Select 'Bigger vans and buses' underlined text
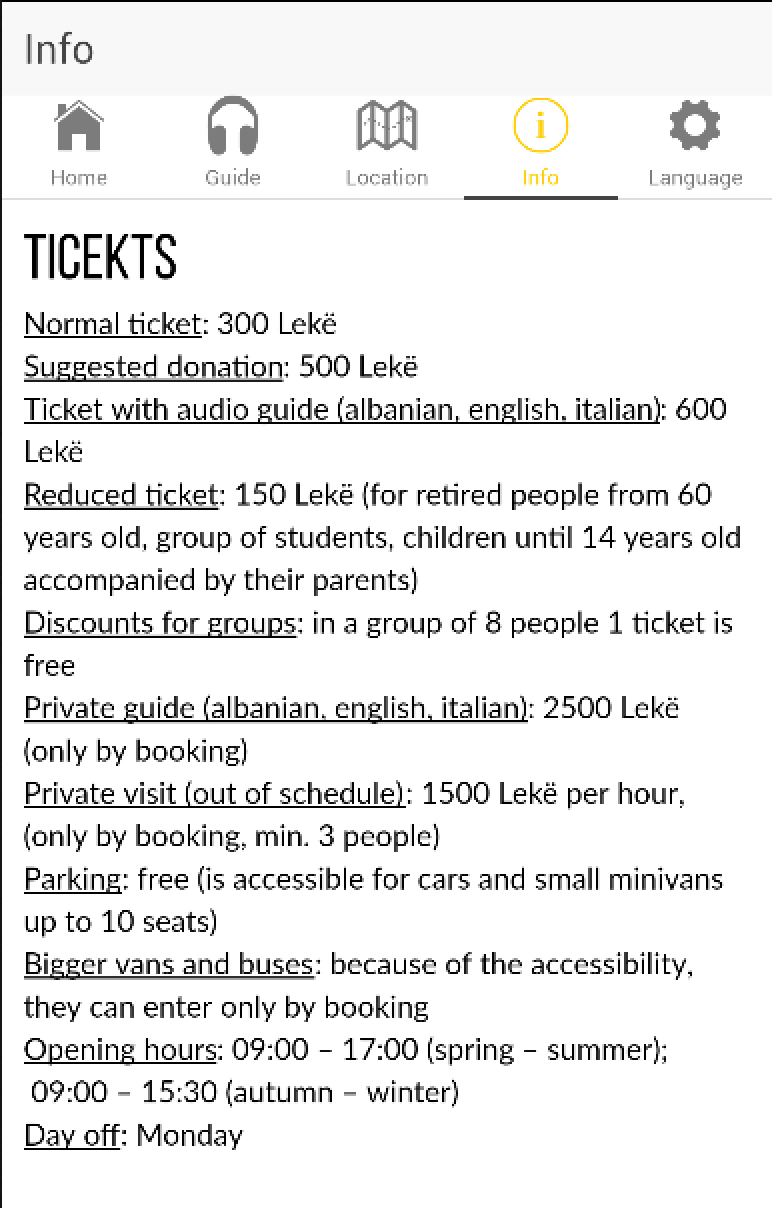Image resolution: width=772 pixels, height=1208 pixels. pyautogui.click(x=169, y=965)
